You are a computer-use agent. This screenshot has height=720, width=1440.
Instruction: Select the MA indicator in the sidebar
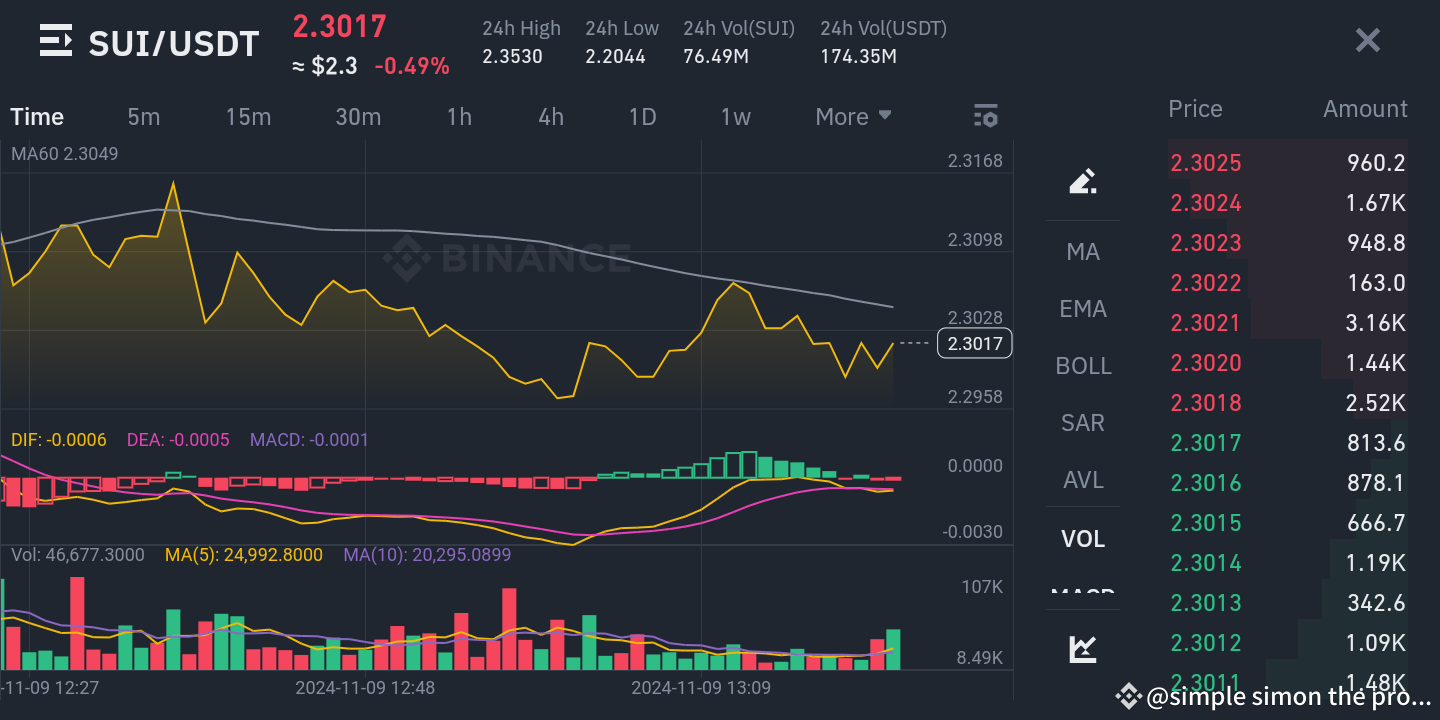click(x=1083, y=251)
